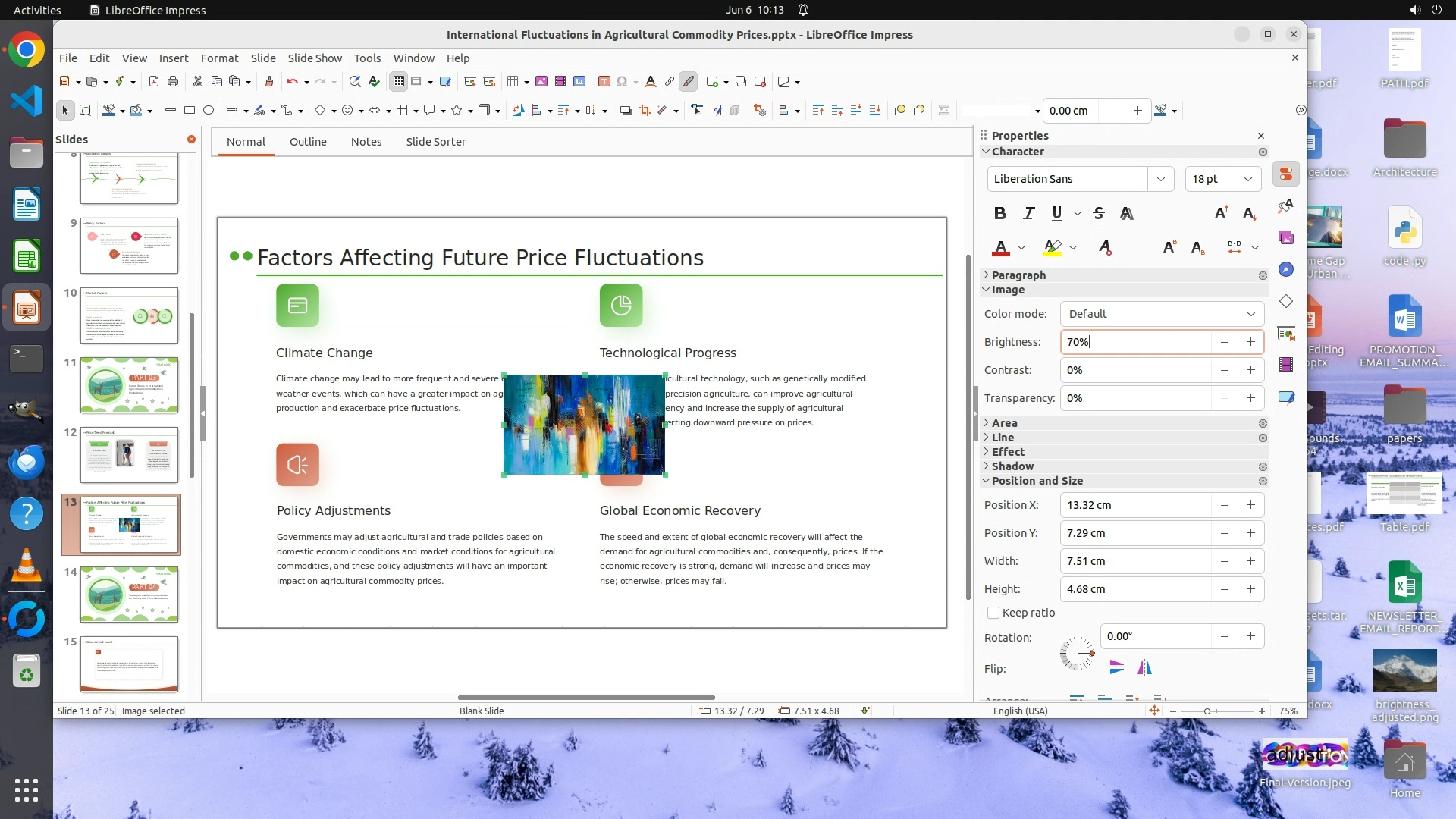Expand the Paragraph section
This screenshot has width=1456, height=819.
1018,275
